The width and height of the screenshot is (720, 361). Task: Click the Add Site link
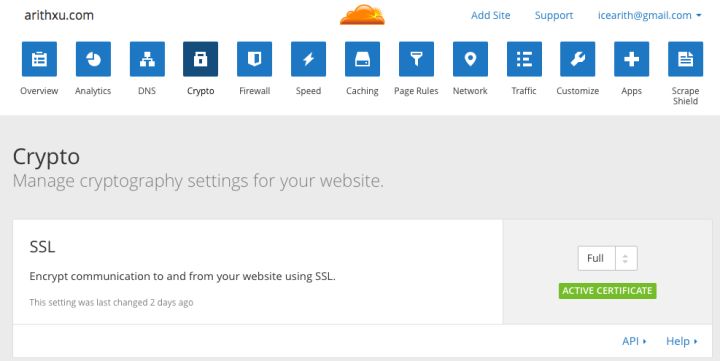[490, 15]
